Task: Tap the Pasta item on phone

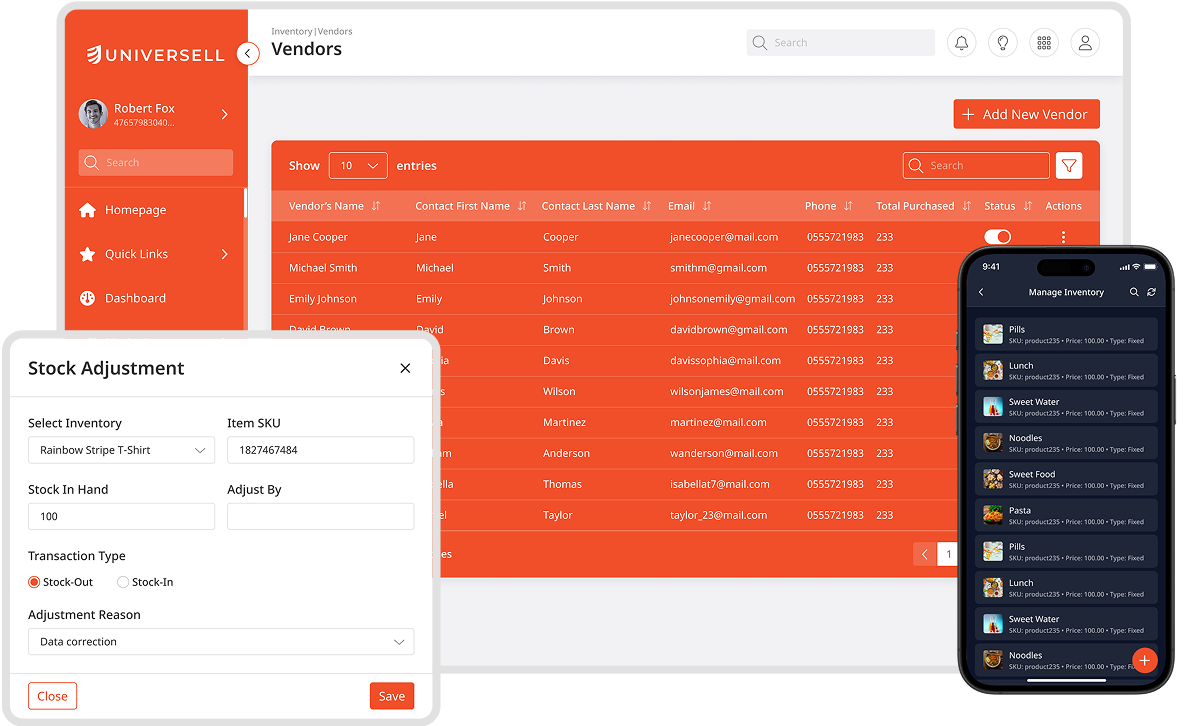Action: (1066, 515)
